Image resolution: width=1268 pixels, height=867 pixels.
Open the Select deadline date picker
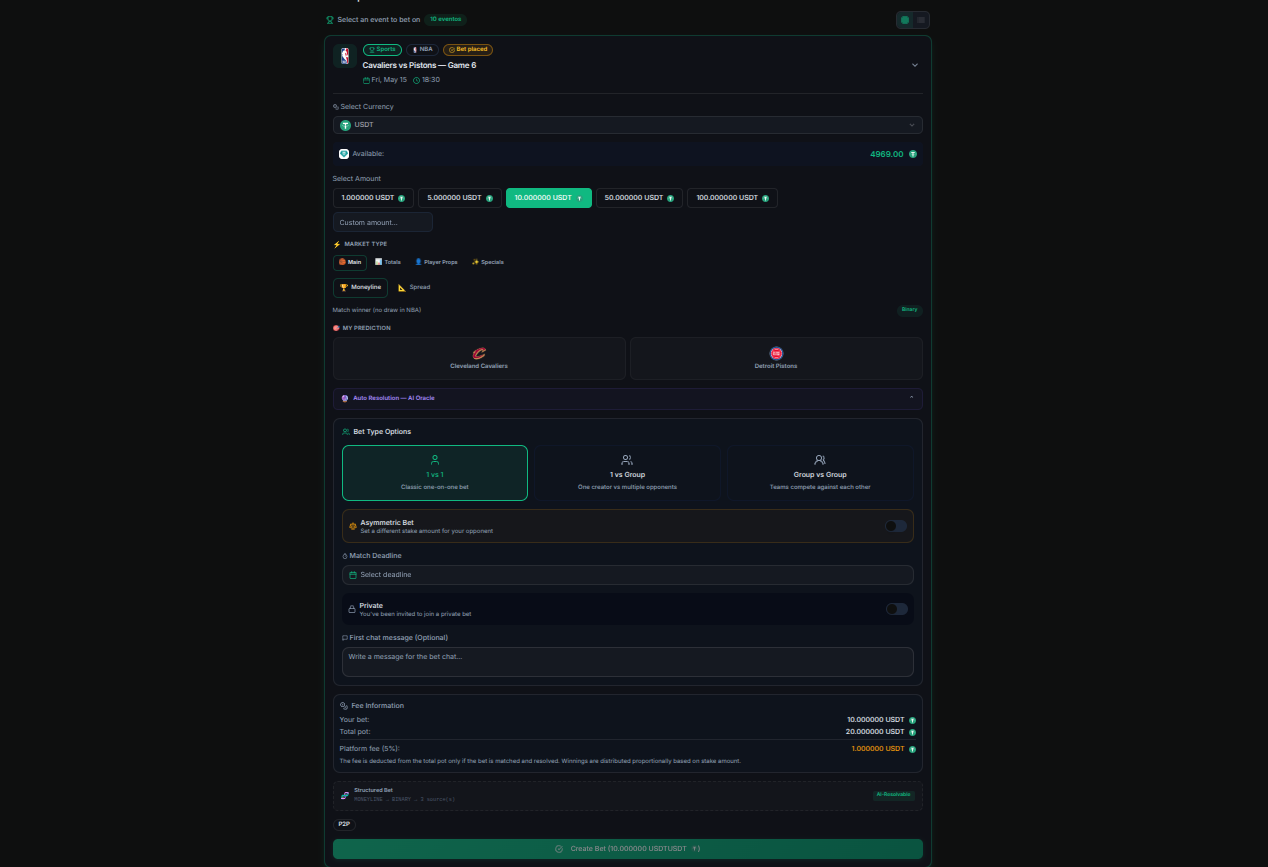(628, 575)
